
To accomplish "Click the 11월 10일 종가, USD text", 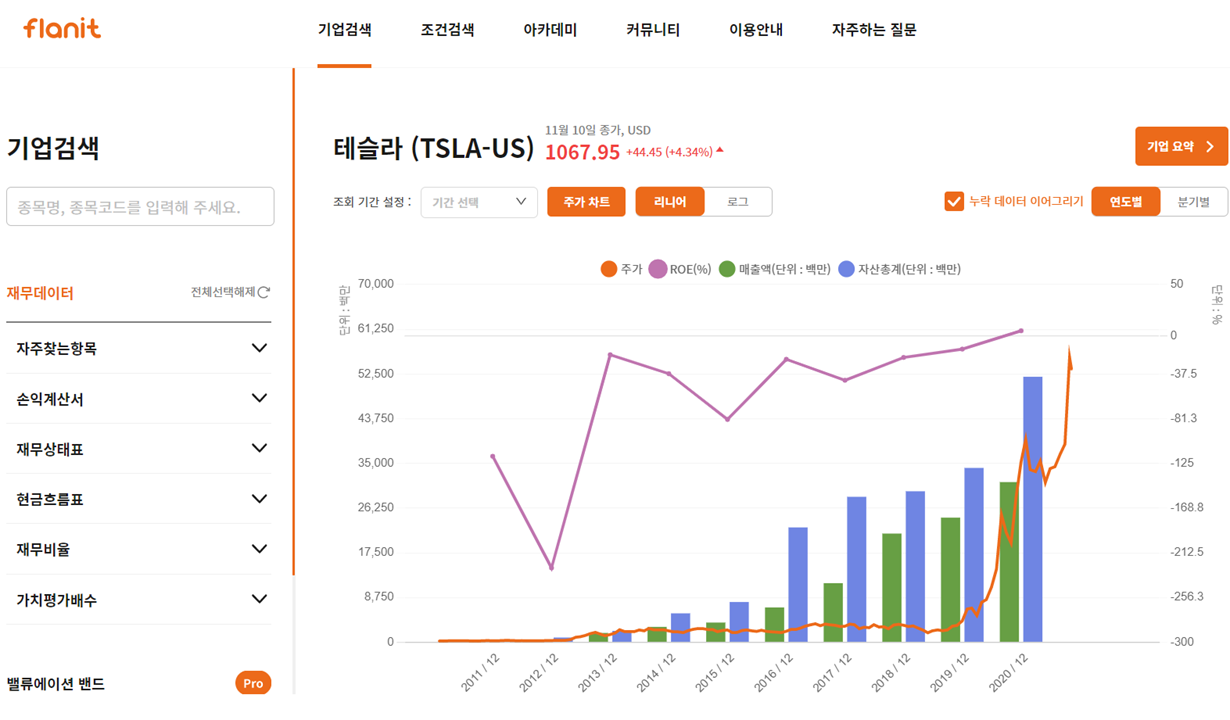I will [x=598, y=130].
